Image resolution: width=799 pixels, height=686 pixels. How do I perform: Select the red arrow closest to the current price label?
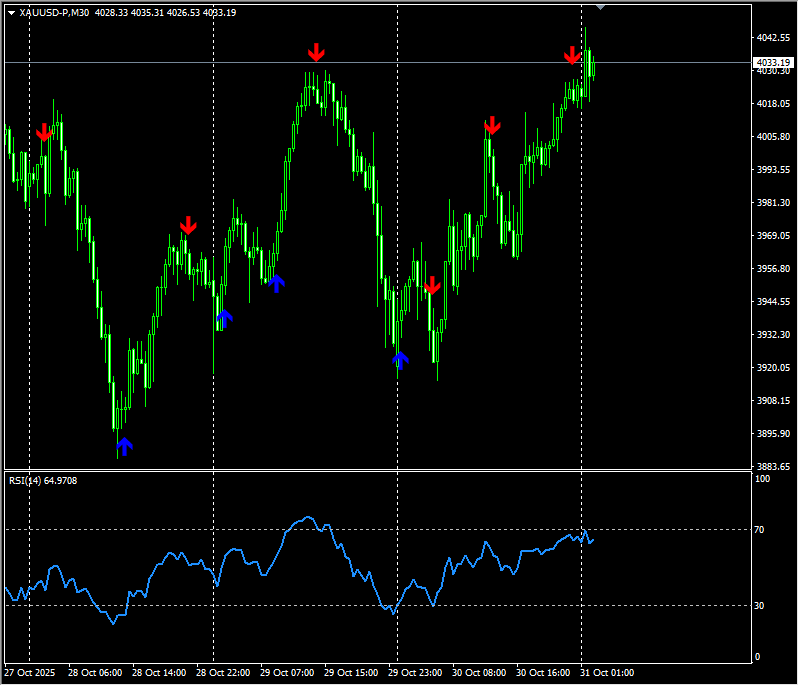tap(572, 55)
